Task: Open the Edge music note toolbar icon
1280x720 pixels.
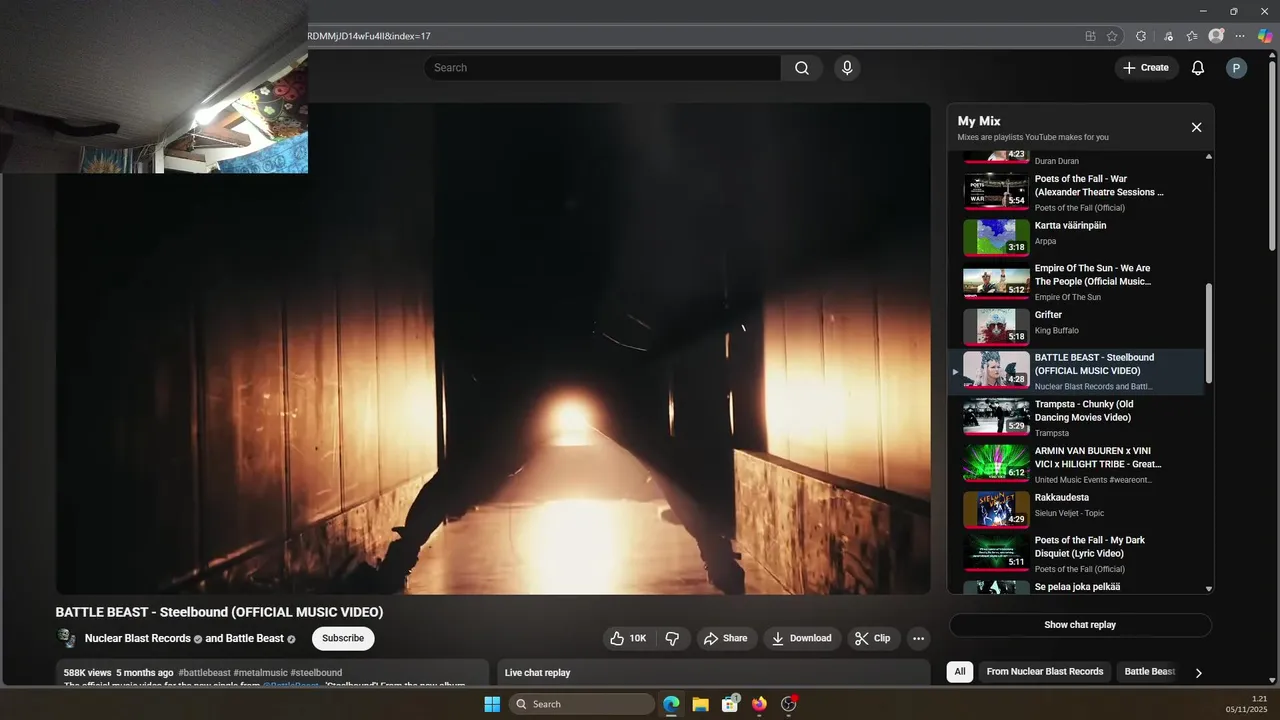Action: point(1168,36)
